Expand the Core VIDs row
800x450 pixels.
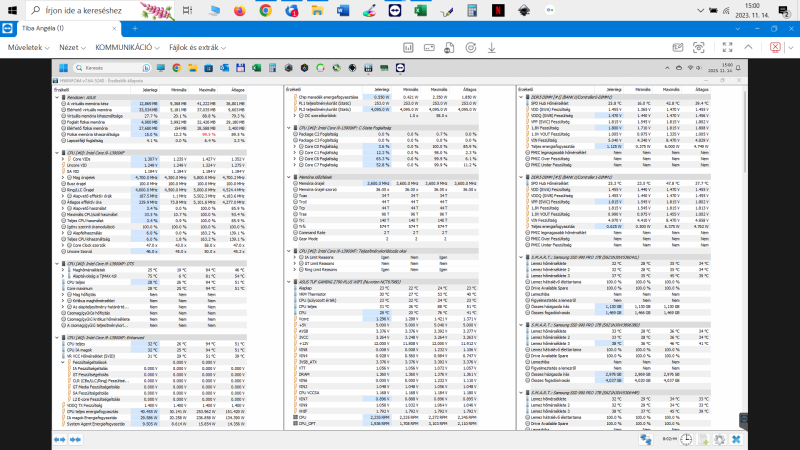(x=63, y=159)
